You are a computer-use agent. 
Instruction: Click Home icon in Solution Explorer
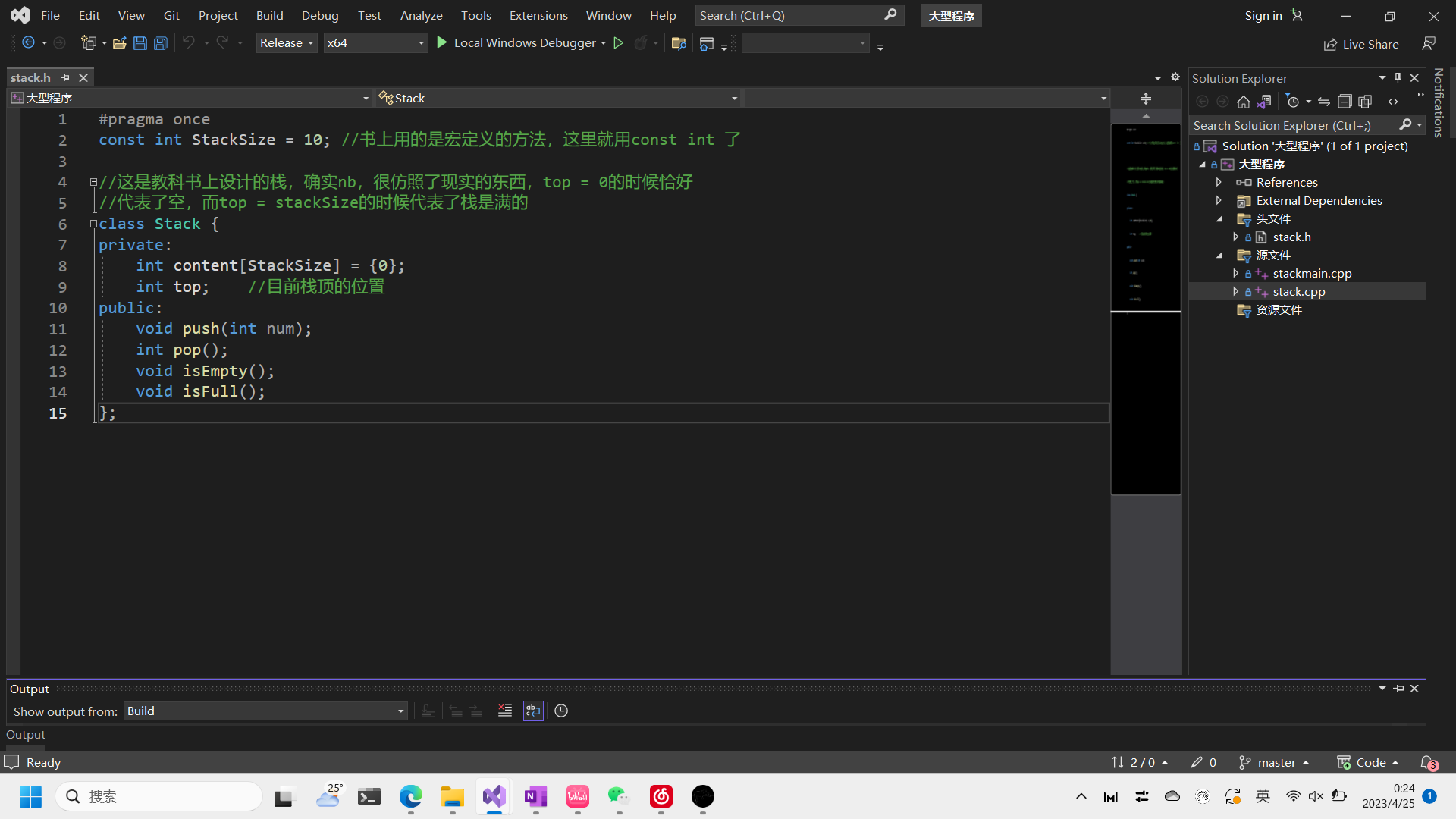[x=1244, y=102]
